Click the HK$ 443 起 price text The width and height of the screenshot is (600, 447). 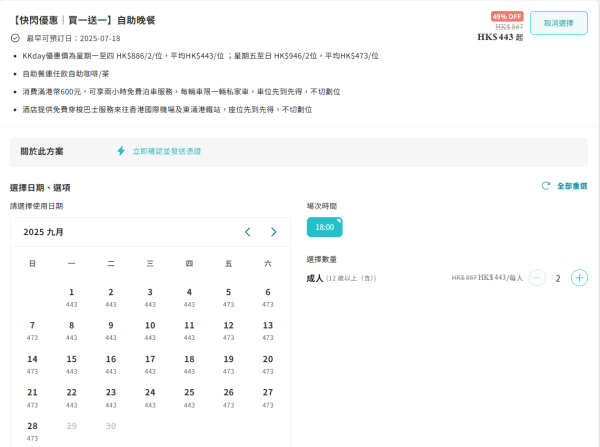click(500, 37)
